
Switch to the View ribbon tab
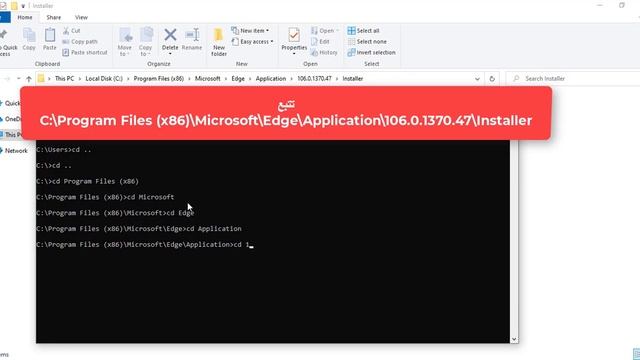[81, 18]
